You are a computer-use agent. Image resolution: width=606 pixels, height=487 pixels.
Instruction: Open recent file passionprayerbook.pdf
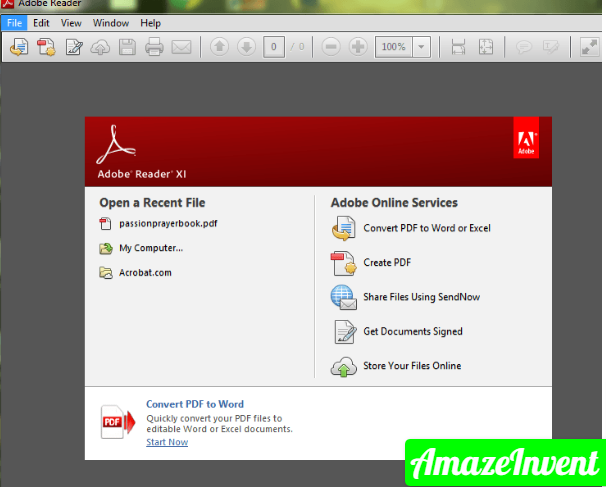[168, 223]
